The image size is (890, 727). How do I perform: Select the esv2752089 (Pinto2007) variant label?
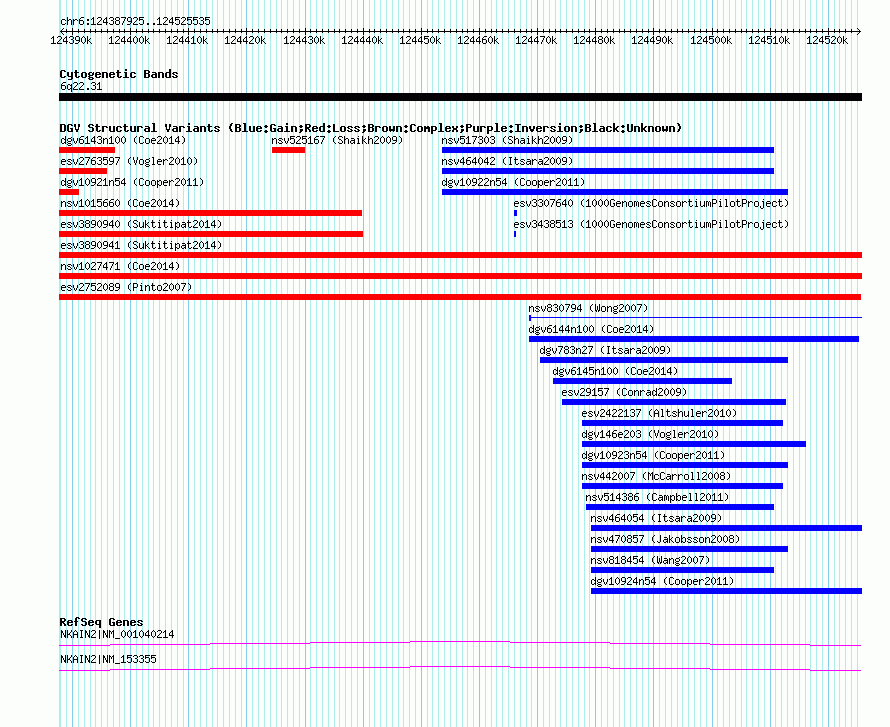[x=126, y=287]
